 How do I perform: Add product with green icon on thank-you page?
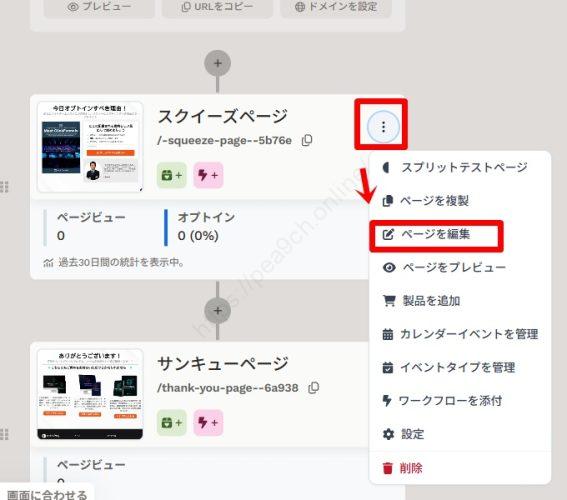coord(171,423)
